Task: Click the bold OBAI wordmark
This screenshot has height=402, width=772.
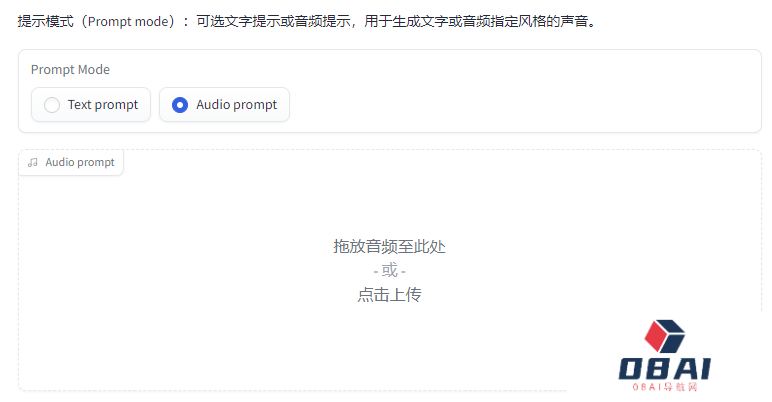Action: [665, 368]
